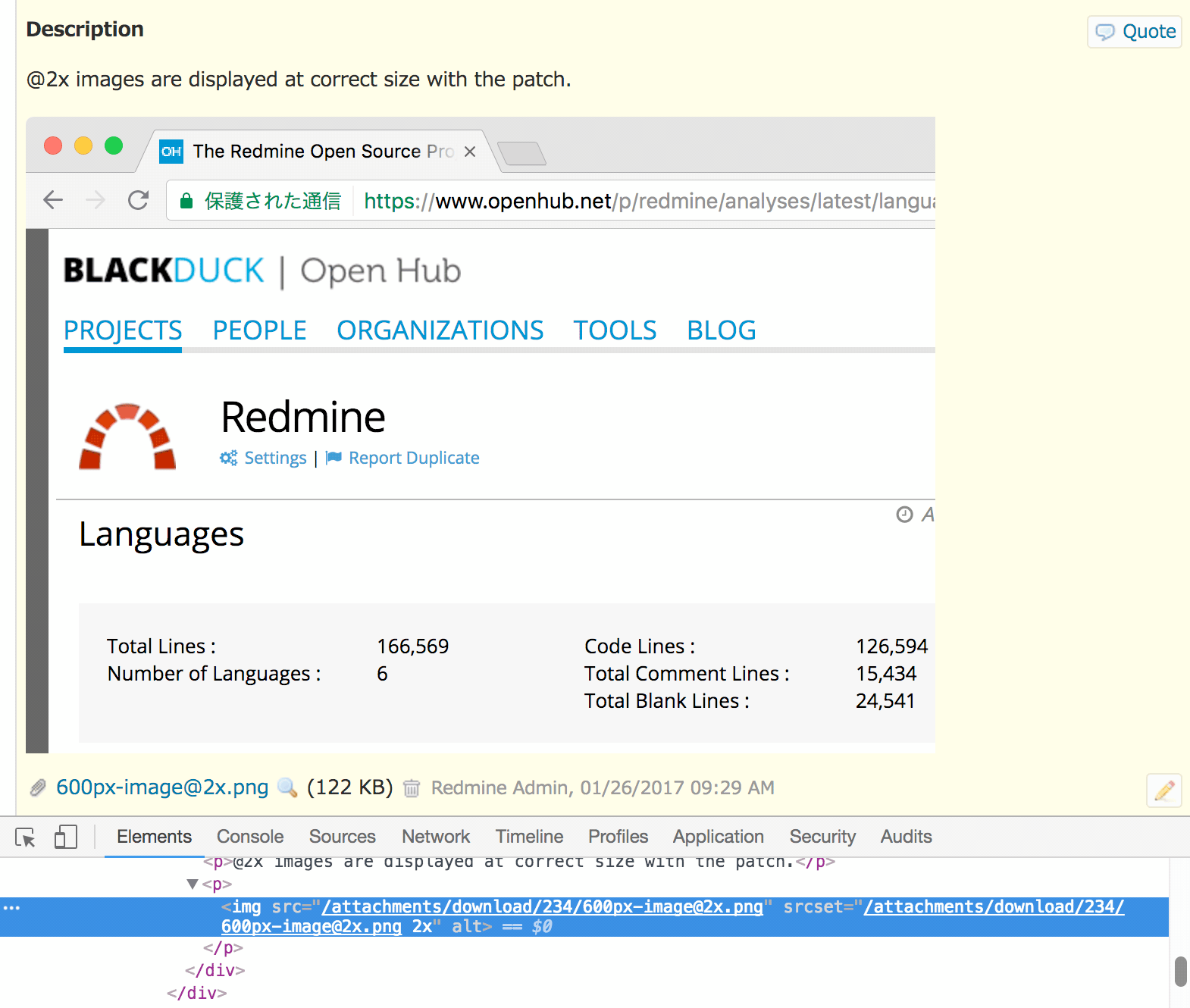Screen dimensions: 1190x1008
Task: Click the '@2x images are displayed' paragraph
Action: point(299,80)
